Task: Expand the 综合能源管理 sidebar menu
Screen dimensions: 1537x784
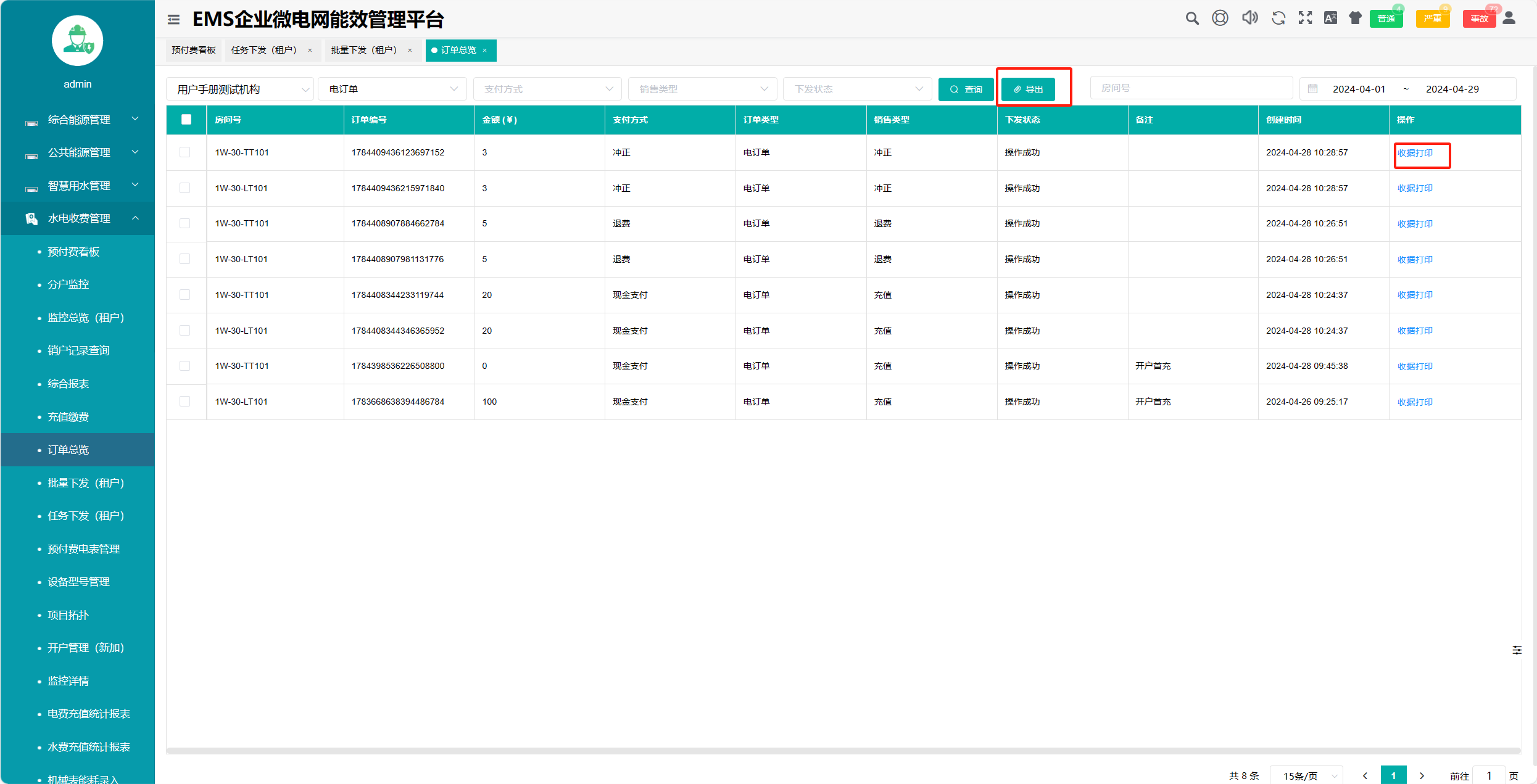Action: [x=79, y=120]
